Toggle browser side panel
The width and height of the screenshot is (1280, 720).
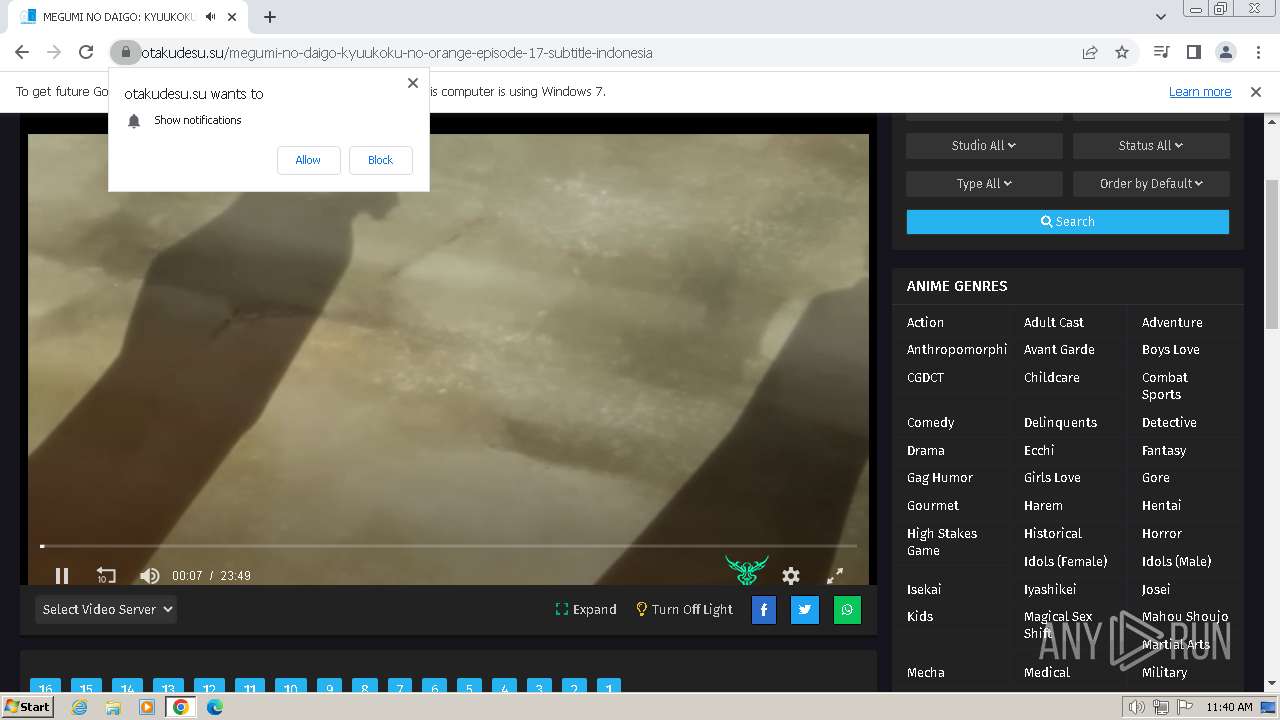[1193, 52]
